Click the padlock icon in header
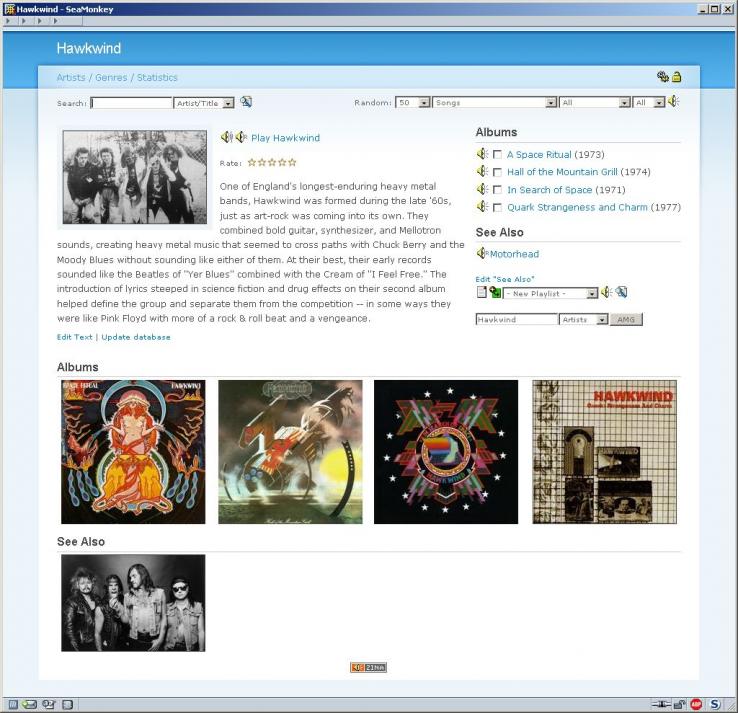 coord(676,77)
